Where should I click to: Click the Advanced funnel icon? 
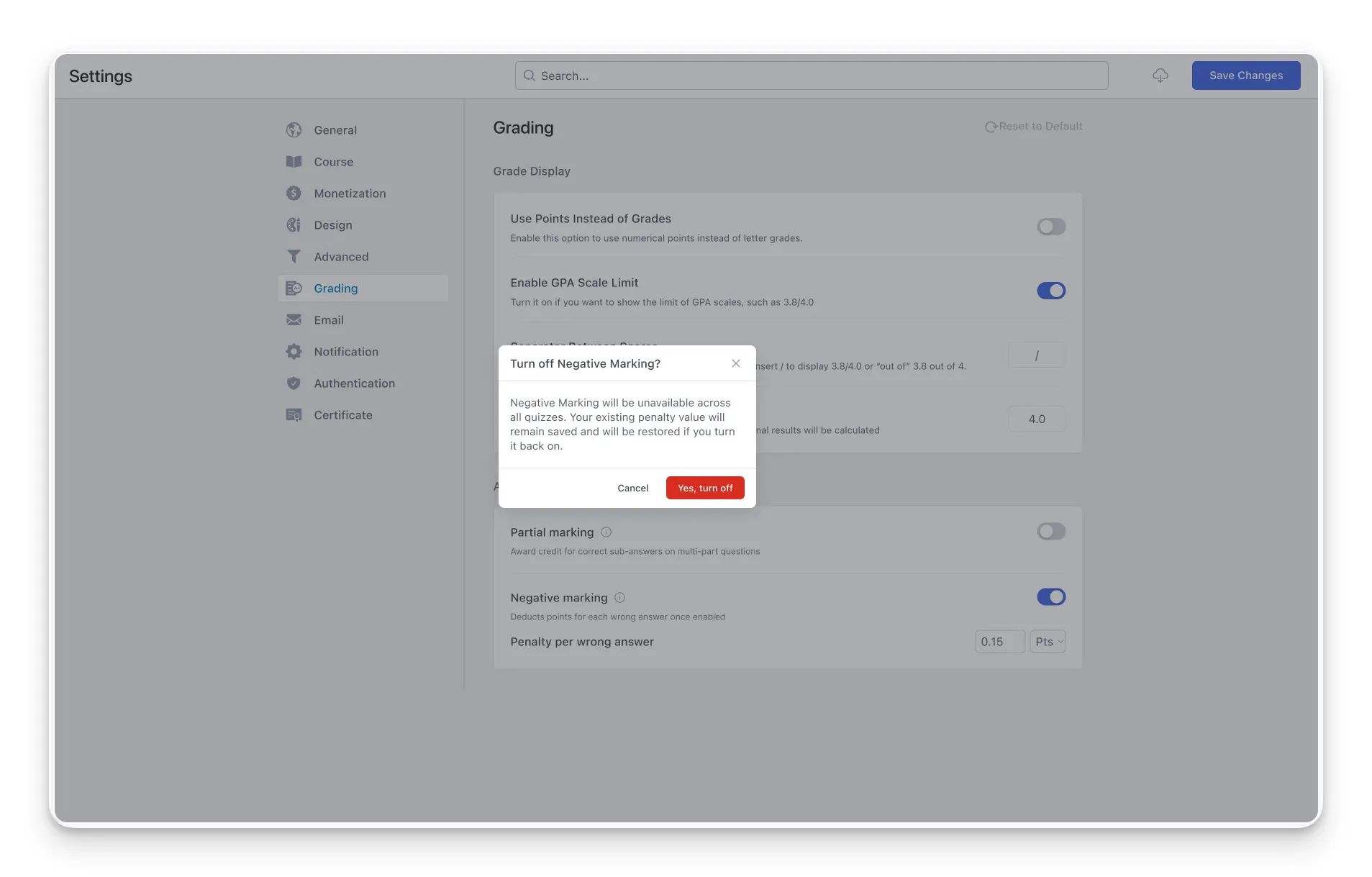pos(294,257)
